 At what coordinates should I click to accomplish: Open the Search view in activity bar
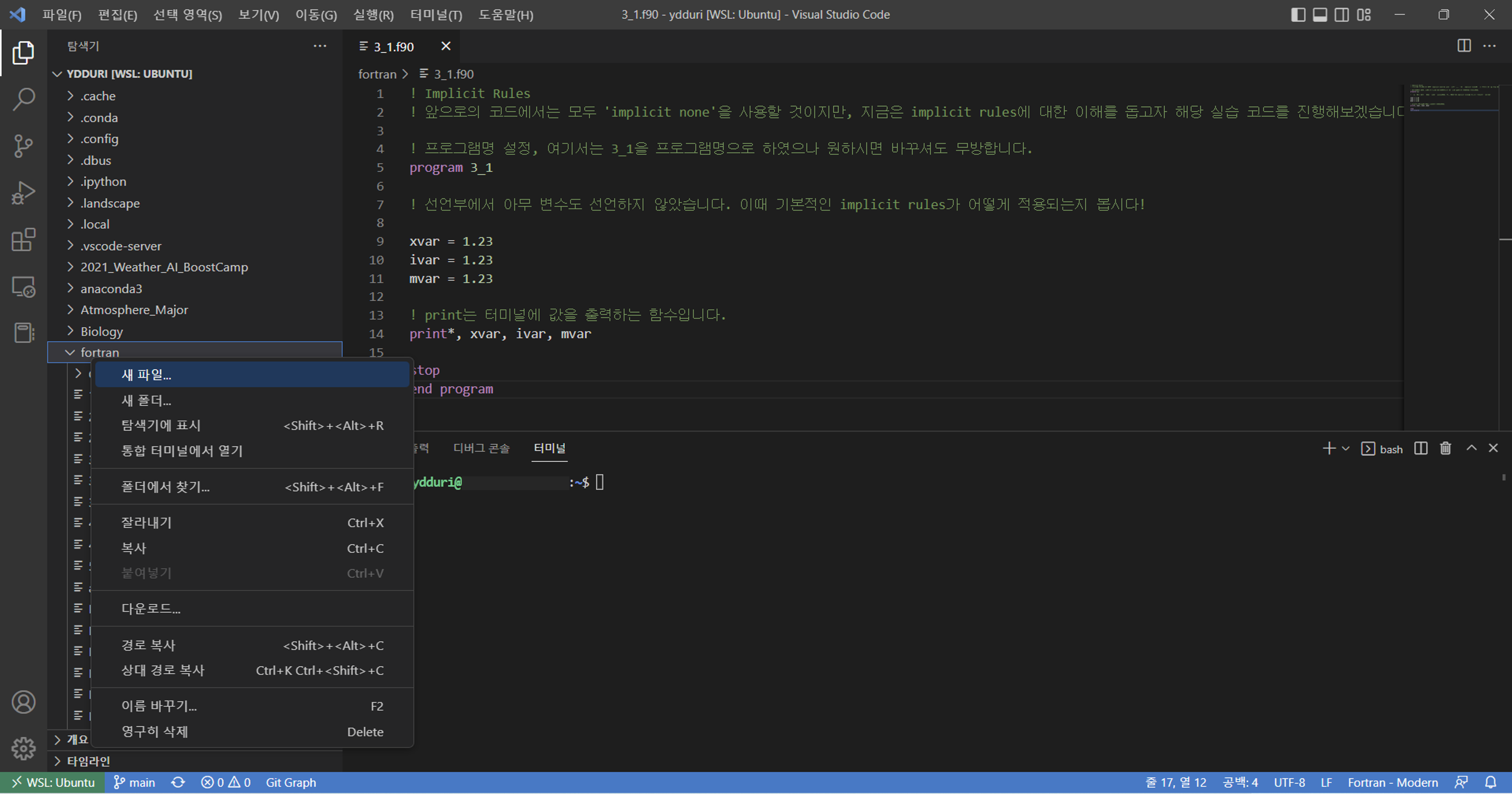coord(23,99)
